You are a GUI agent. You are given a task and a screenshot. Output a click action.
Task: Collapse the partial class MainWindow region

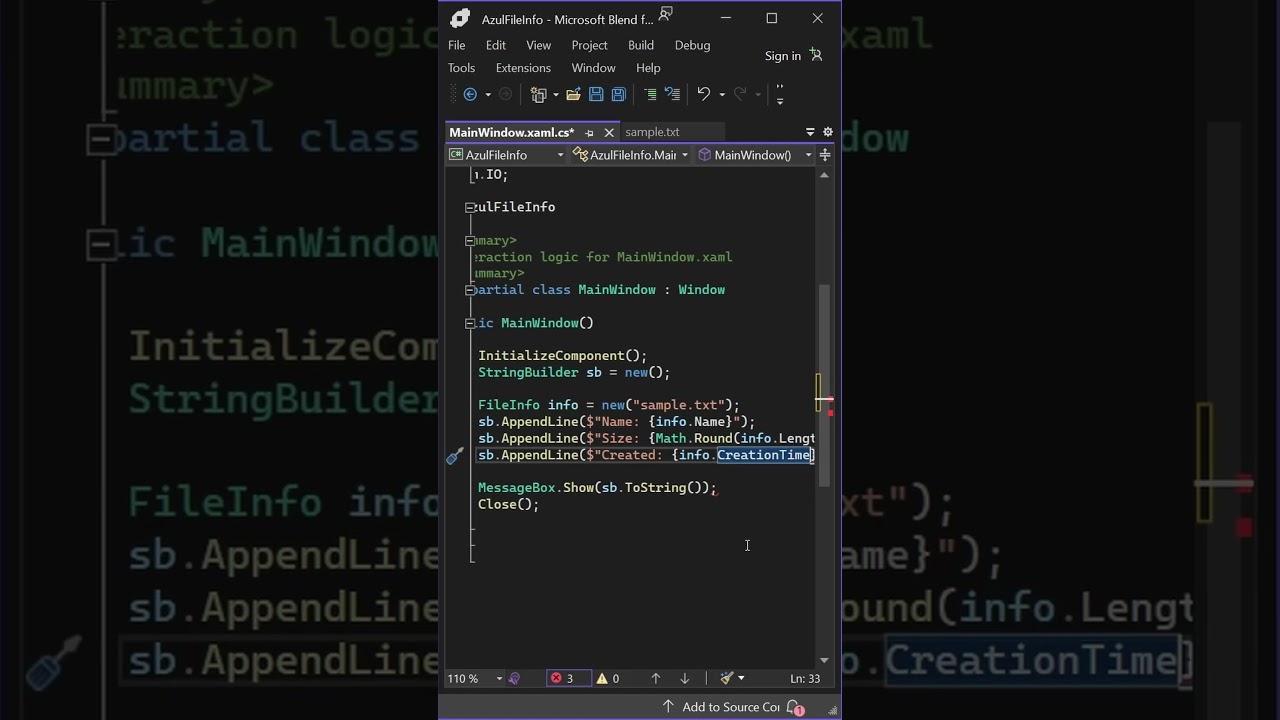coord(470,290)
